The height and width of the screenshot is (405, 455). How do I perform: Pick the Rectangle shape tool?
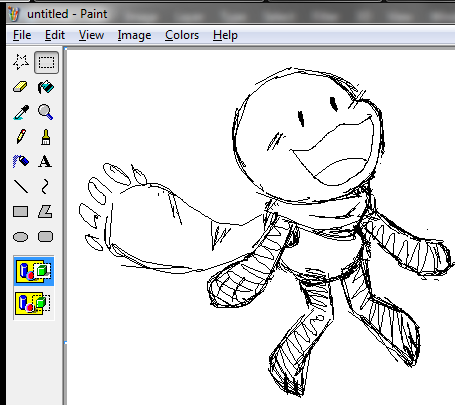click(x=21, y=211)
